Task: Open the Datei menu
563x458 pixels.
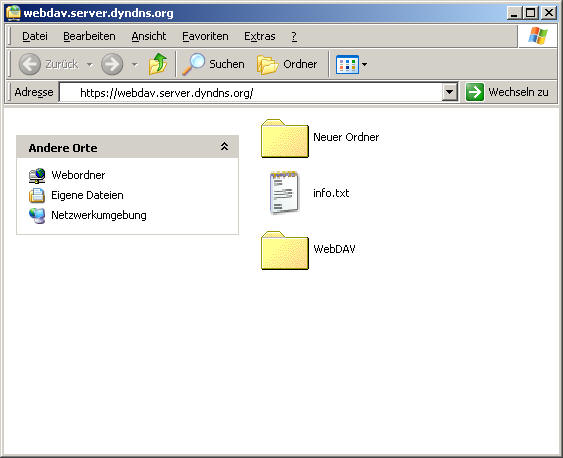Action: pyautogui.click(x=35, y=36)
